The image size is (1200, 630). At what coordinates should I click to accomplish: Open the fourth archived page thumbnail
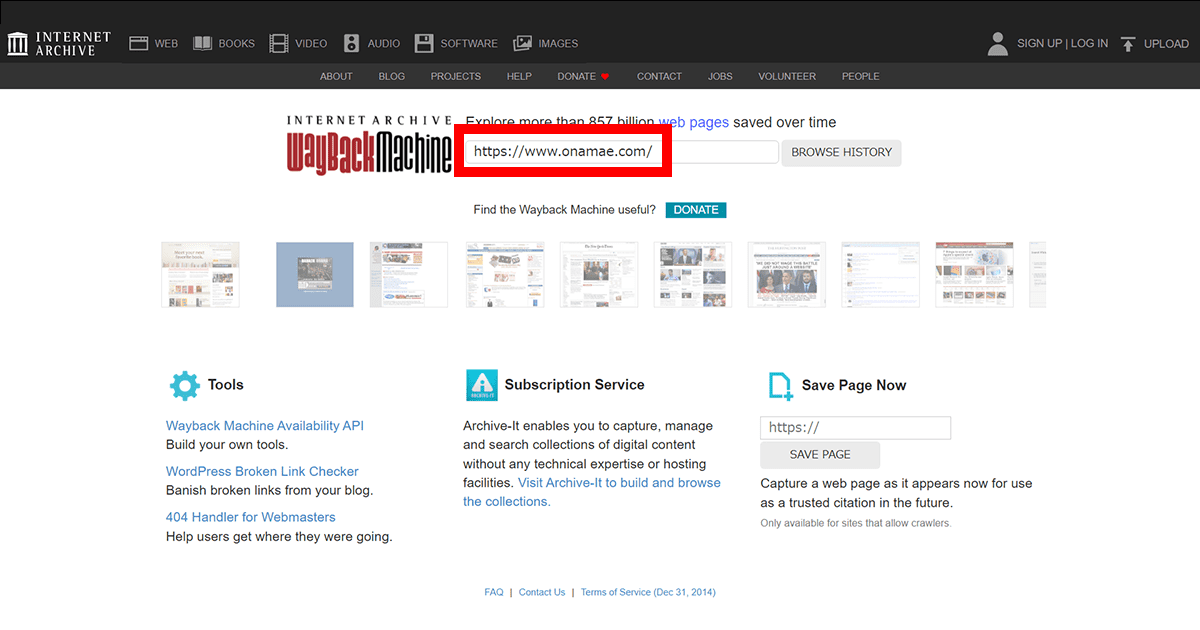click(x=505, y=274)
